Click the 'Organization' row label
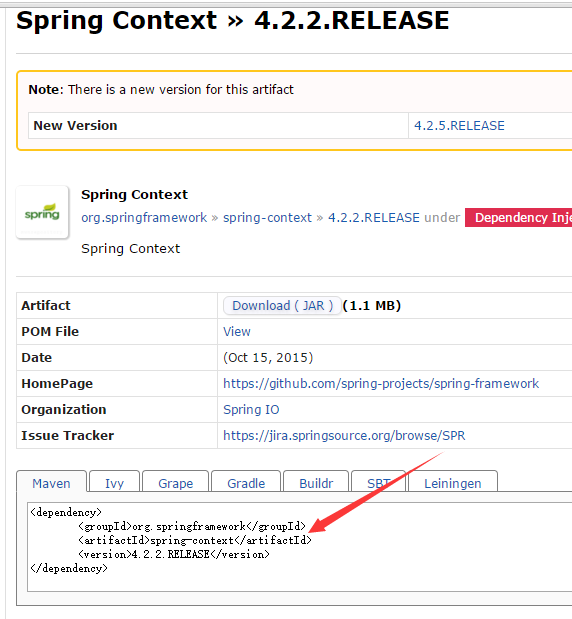The width and height of the screenshot is (572, 619). click(x=64, y=410)
